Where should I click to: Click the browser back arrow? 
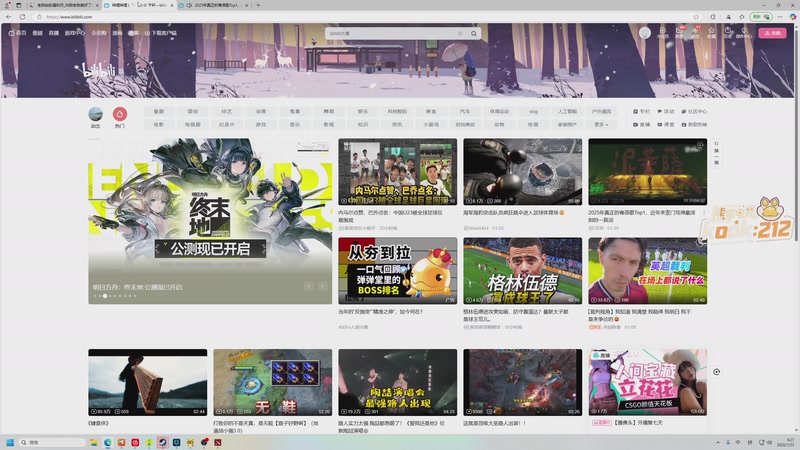[9, 17]
